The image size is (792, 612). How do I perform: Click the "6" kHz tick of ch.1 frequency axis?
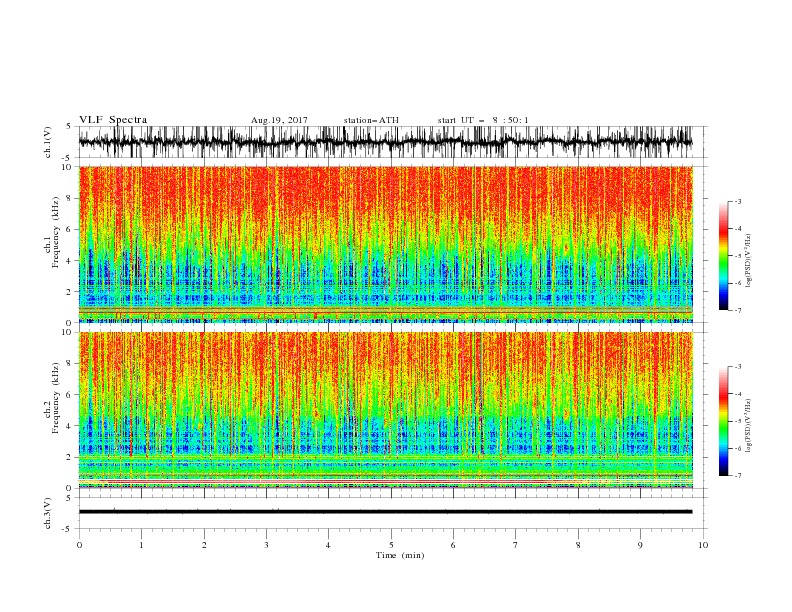70,229
